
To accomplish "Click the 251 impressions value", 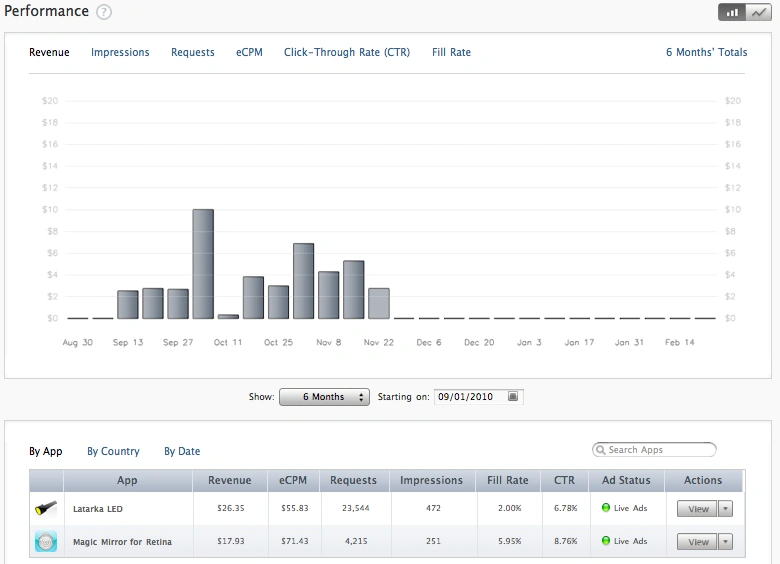I will pos(433,541).
